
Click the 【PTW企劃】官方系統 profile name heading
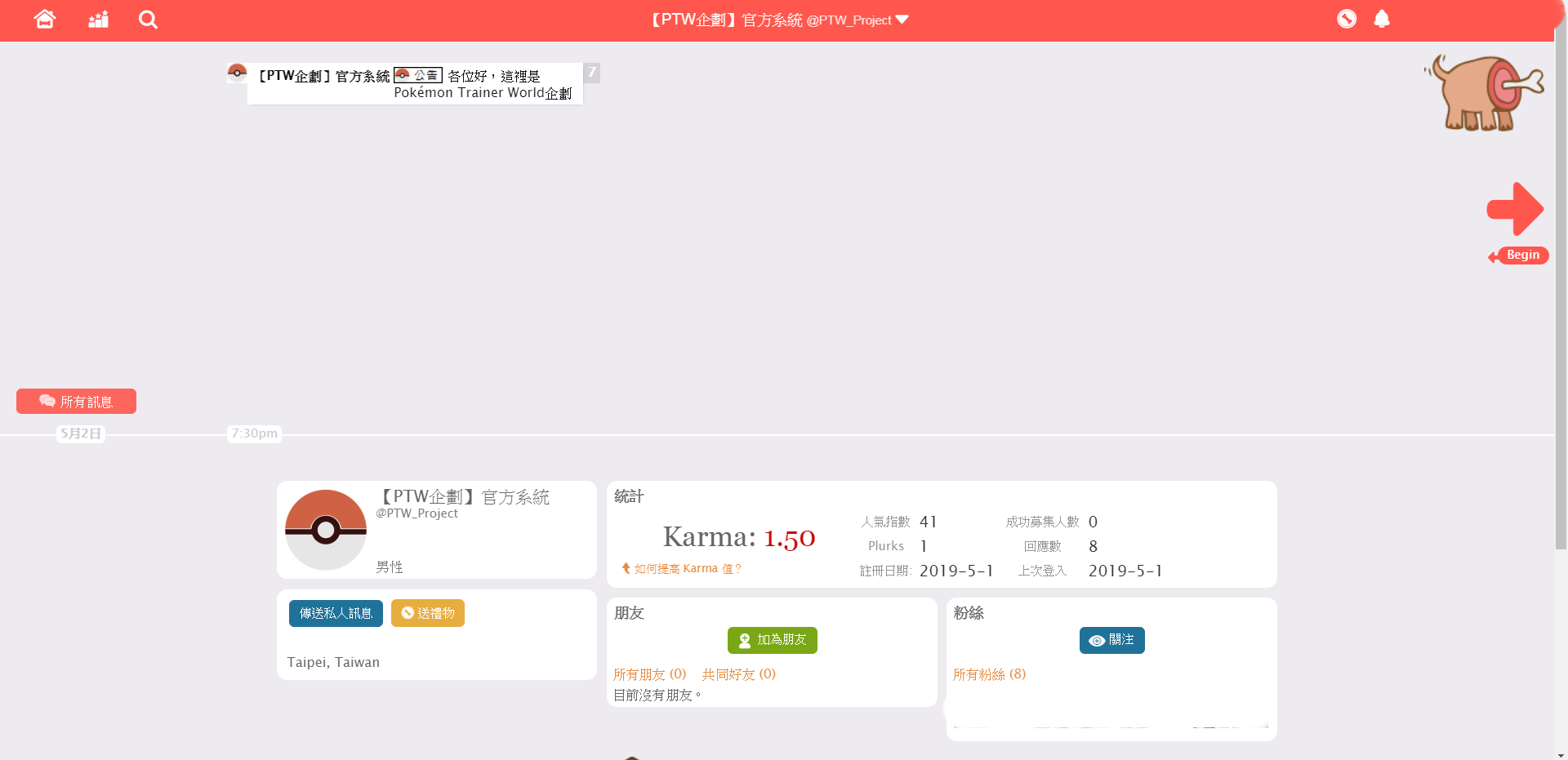(x=463, y=496)
